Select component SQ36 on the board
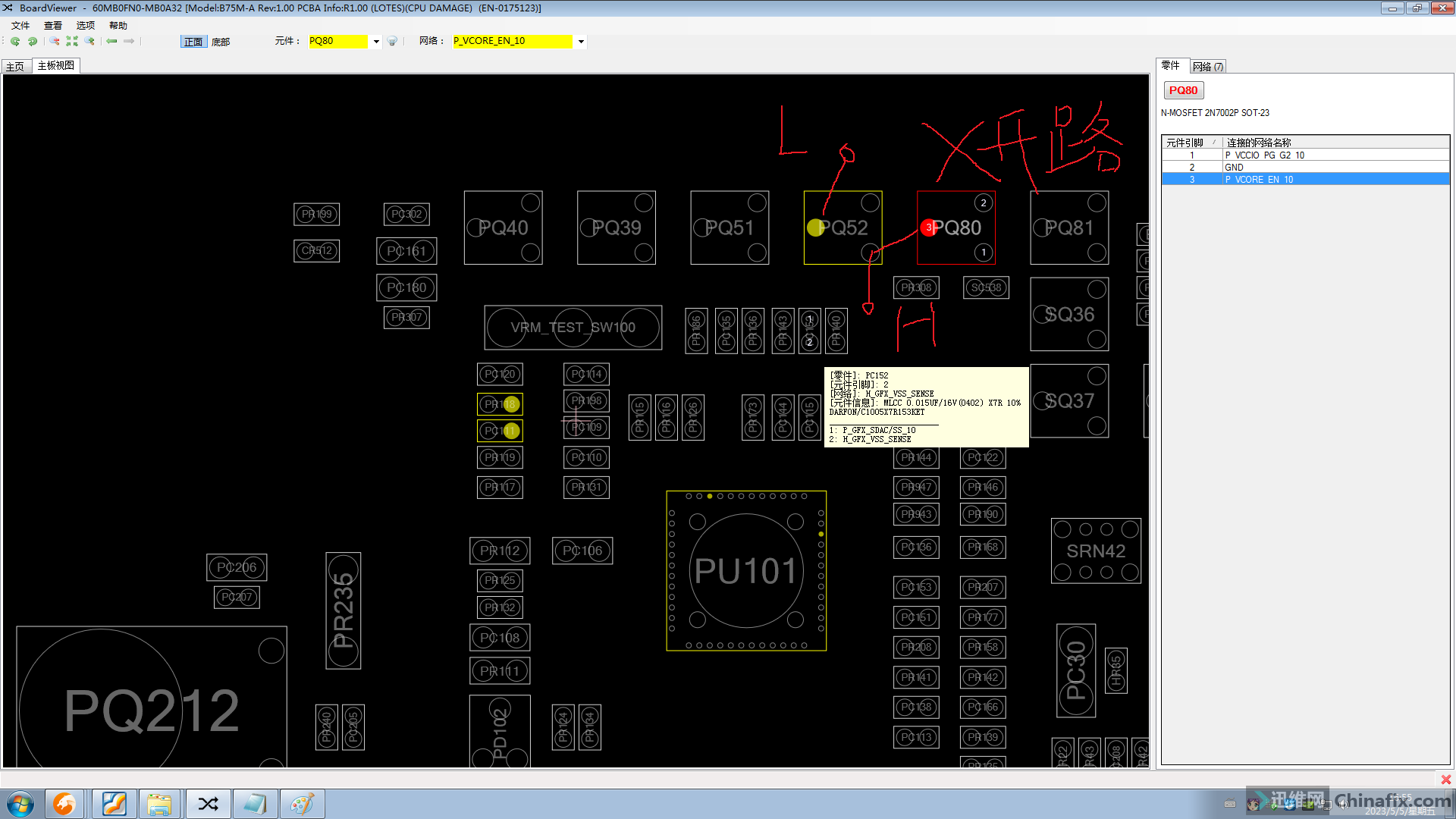This screenshot has height=819, width=1456. pyautogui.click(x=1069, y=314)
